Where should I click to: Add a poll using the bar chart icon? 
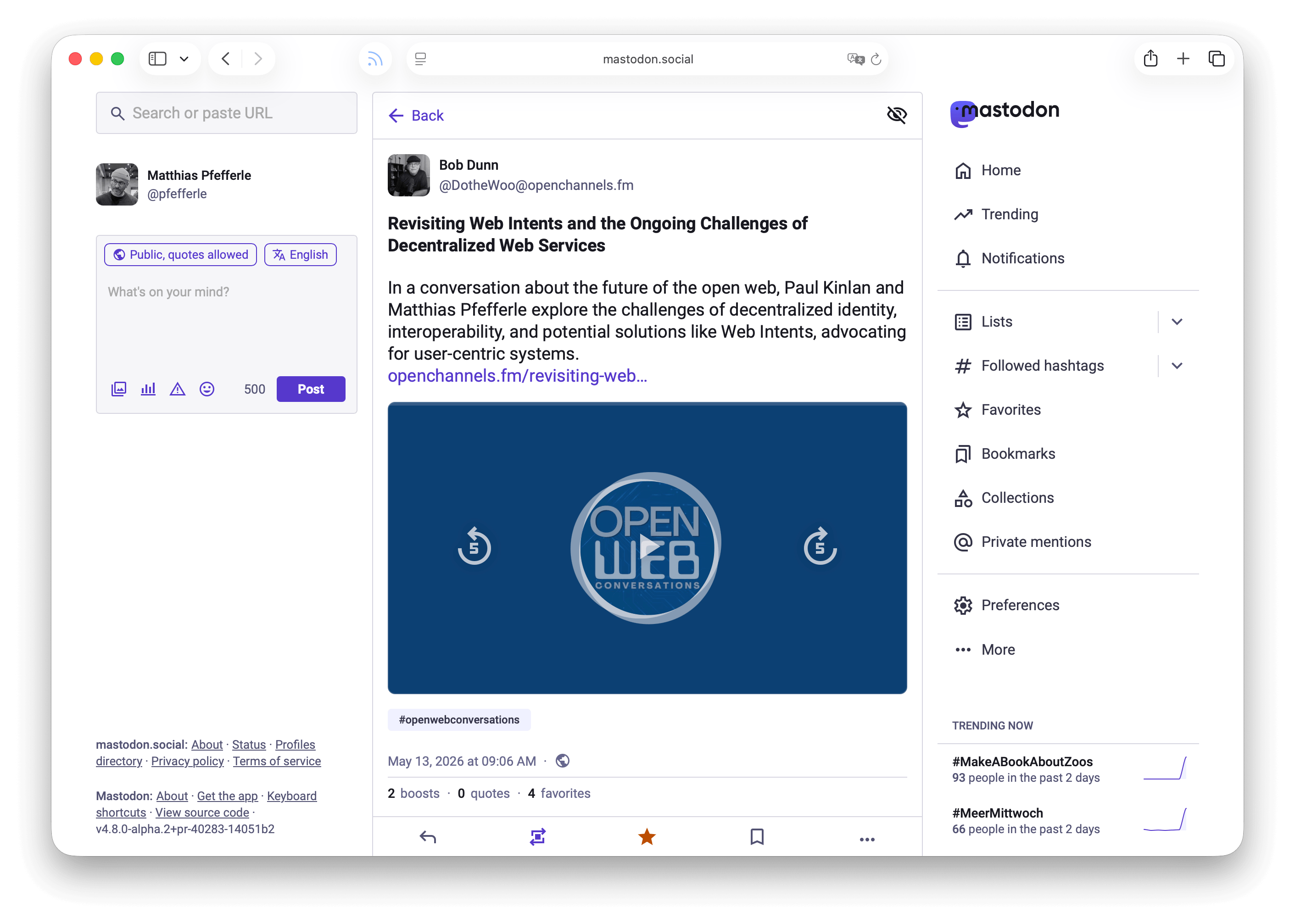coord(148,389)
